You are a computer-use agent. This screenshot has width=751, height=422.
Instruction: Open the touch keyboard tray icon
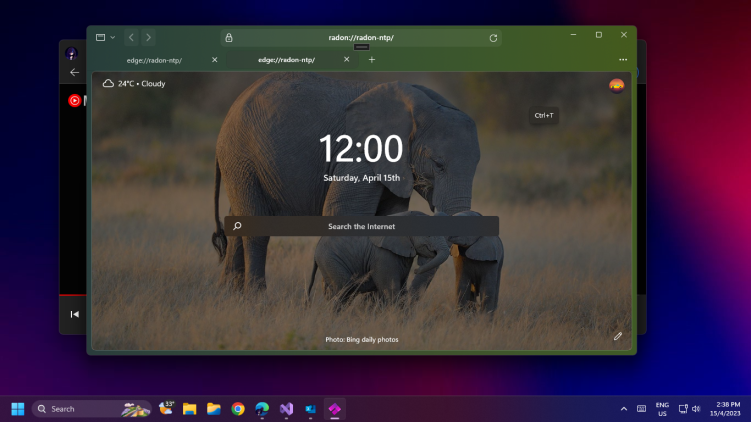641,409
